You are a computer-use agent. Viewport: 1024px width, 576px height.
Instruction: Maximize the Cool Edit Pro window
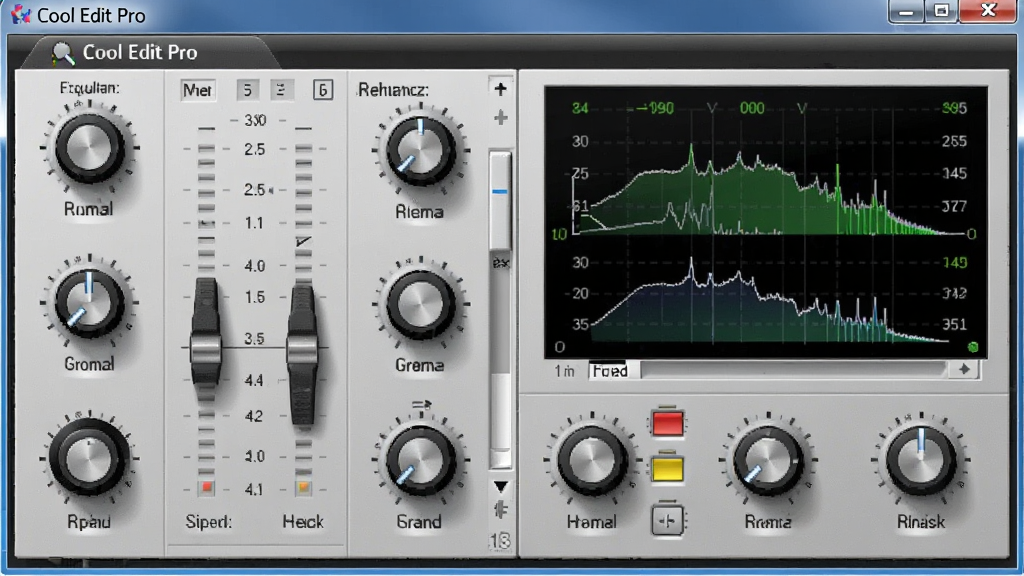coord(941,11)
